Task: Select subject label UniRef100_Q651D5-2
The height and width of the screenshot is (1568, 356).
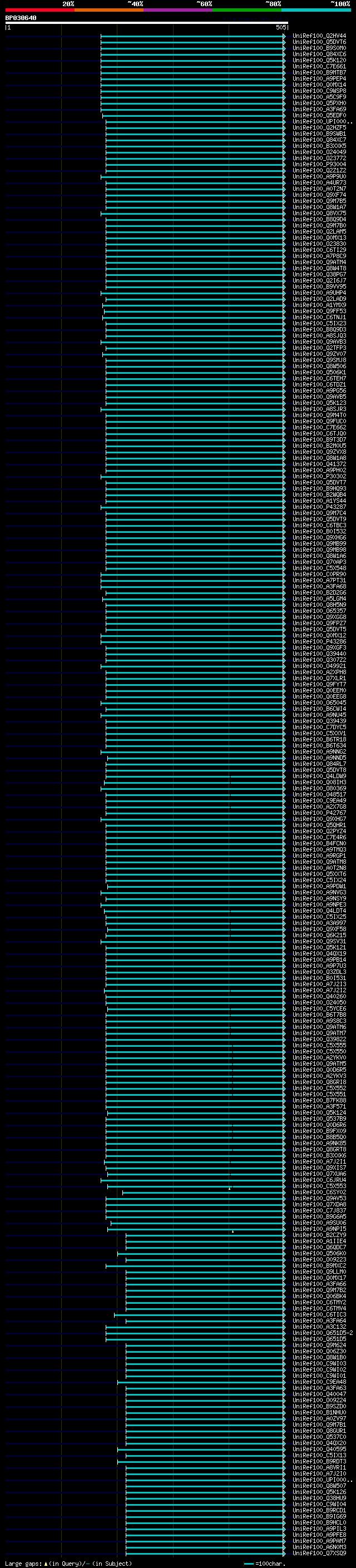Action: [x=323, y=1333]
